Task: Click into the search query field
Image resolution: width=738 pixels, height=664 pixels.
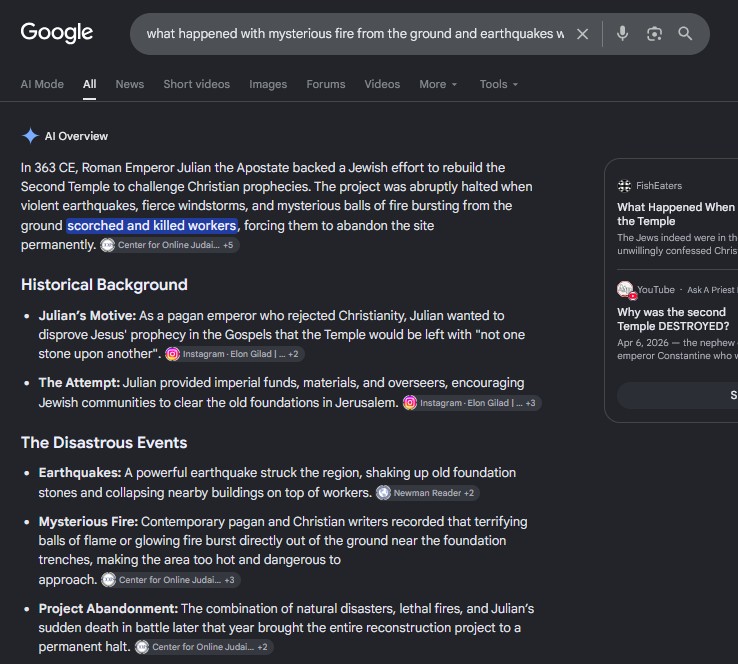Action: (355, 34)
